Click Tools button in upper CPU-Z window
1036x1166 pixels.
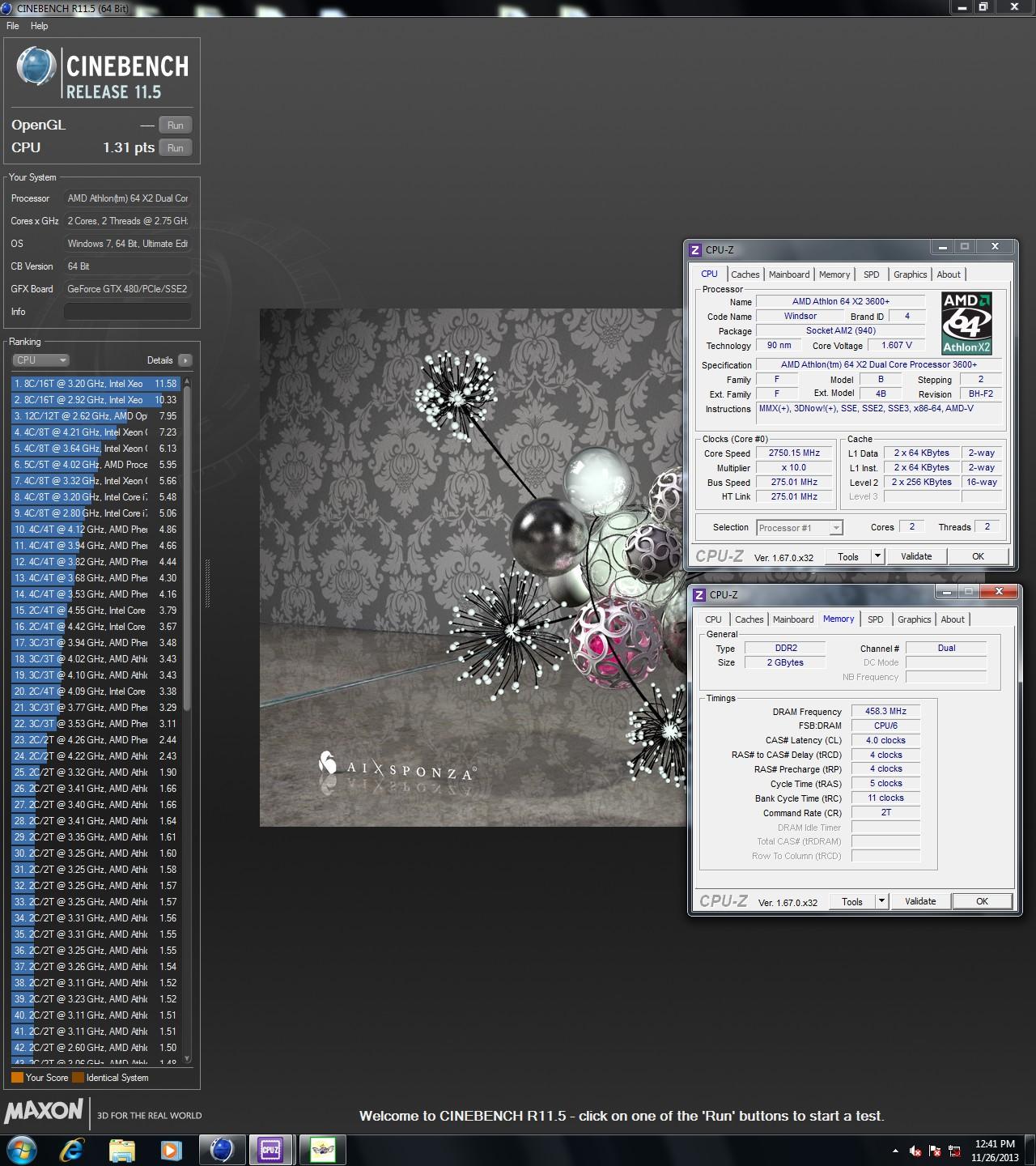pos(848,556)
